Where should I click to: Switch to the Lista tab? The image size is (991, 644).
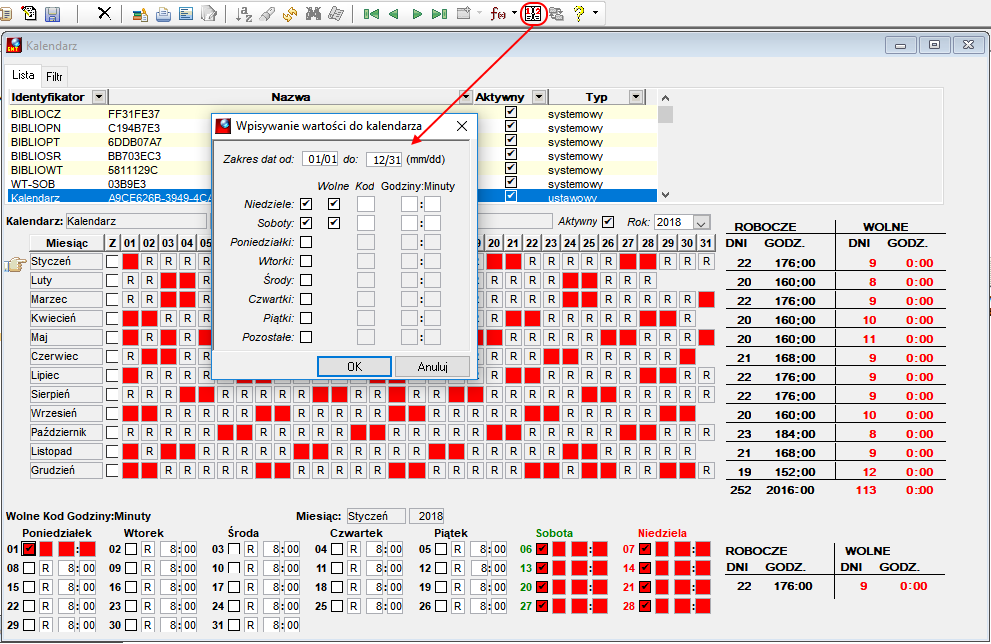coord(23,75)
